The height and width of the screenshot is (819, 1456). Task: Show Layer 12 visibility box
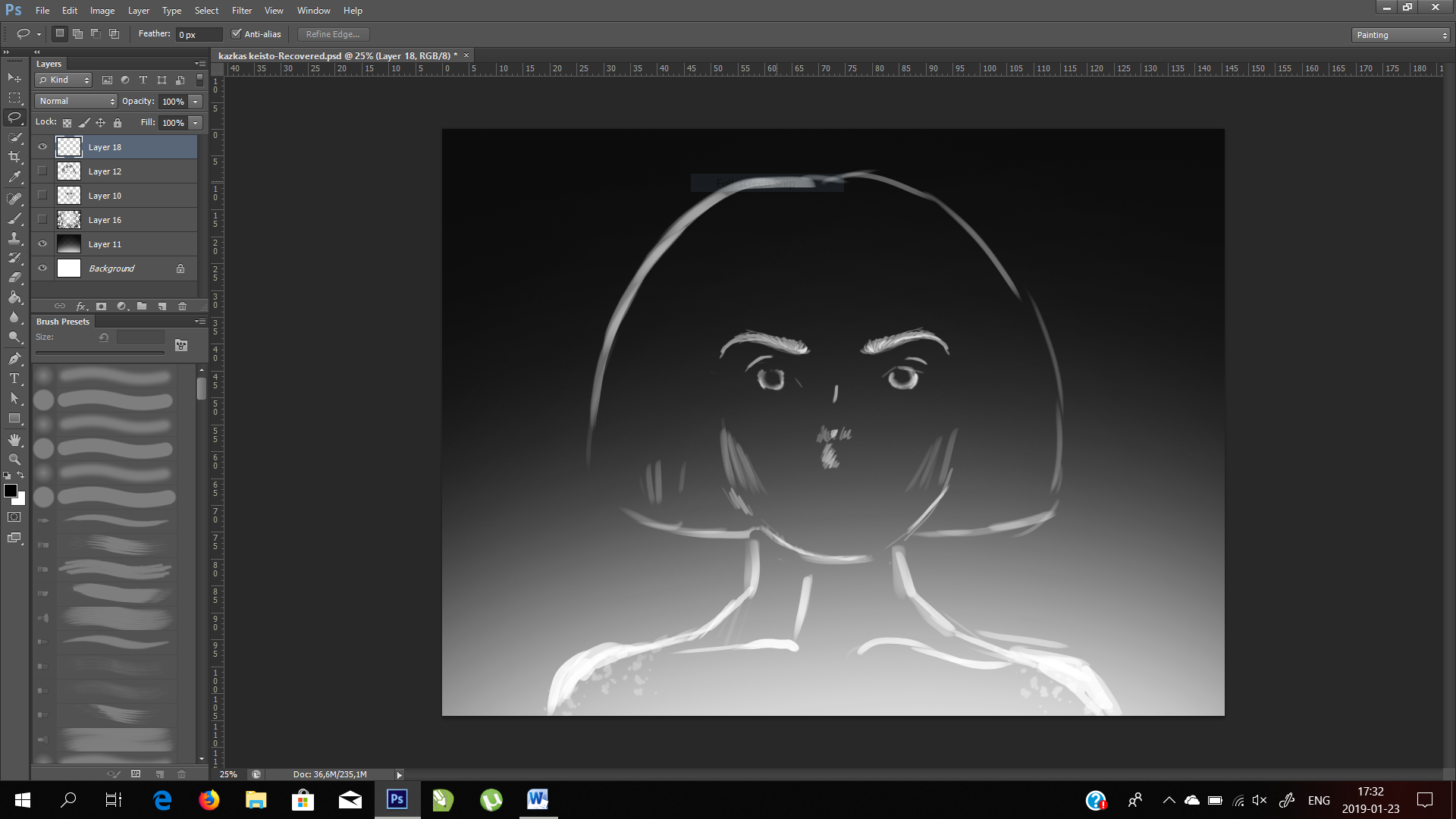point(42,171)
